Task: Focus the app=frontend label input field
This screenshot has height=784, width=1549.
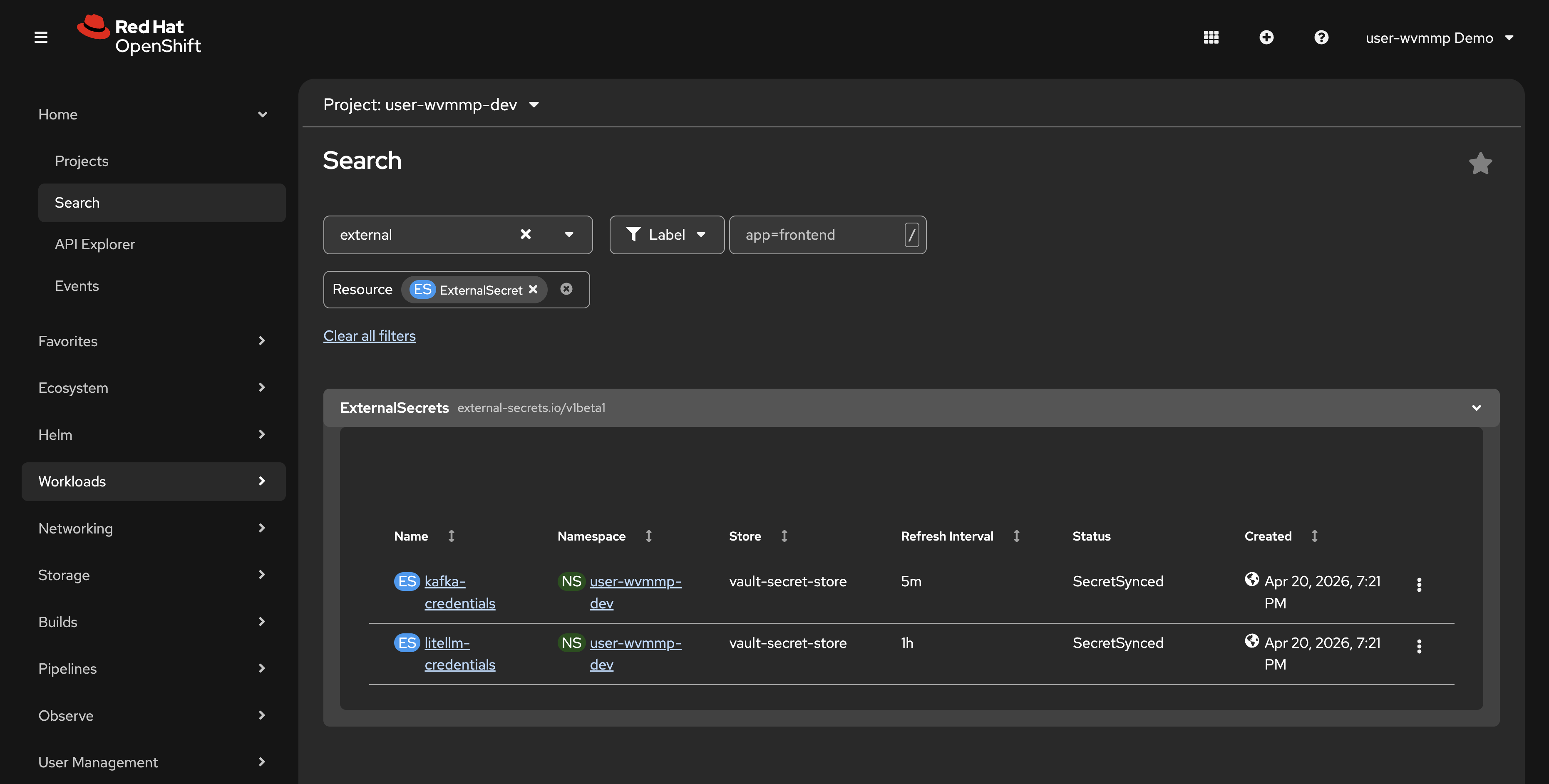Action: pos(818,234)
